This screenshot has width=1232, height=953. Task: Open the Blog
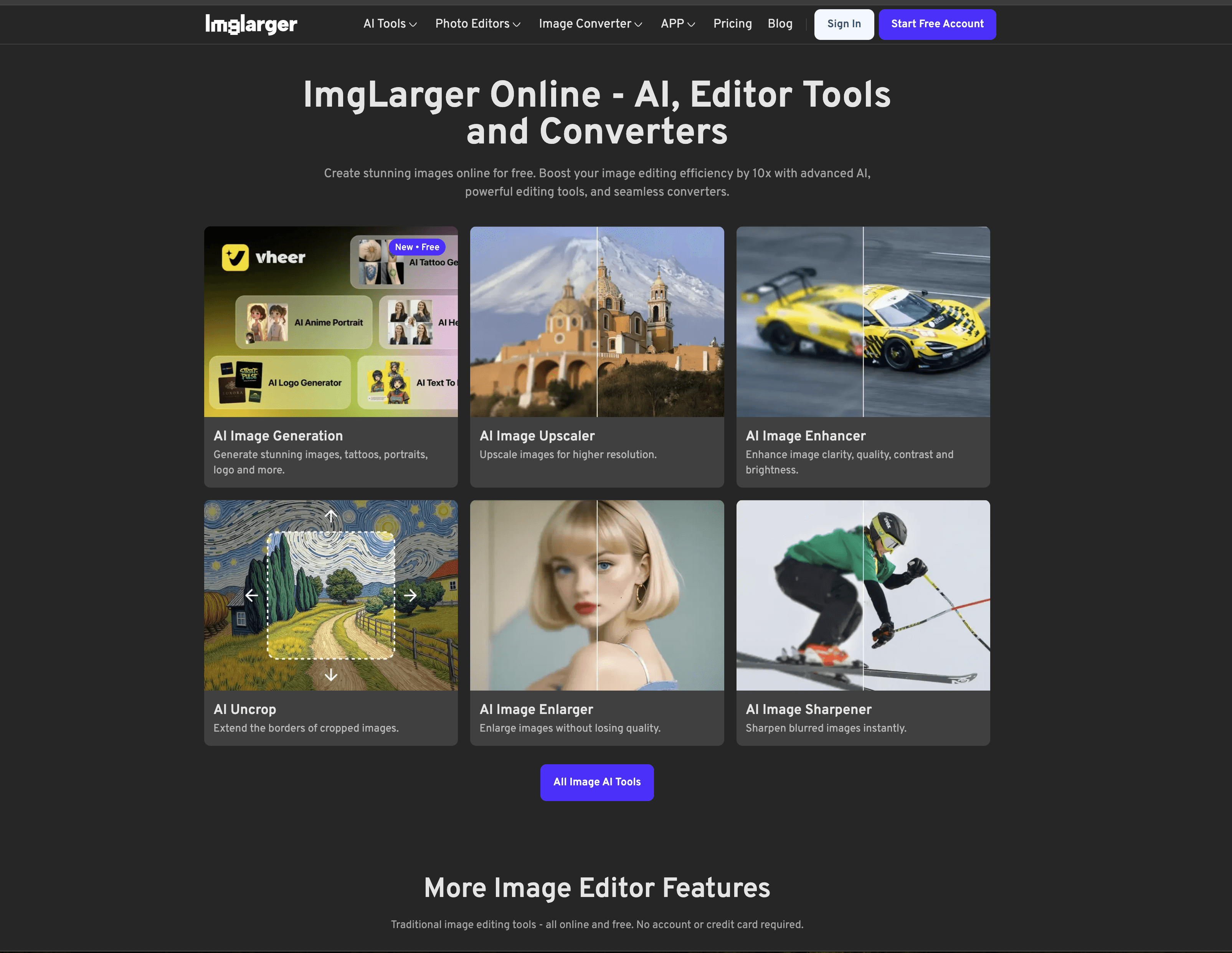click(779, 24)
